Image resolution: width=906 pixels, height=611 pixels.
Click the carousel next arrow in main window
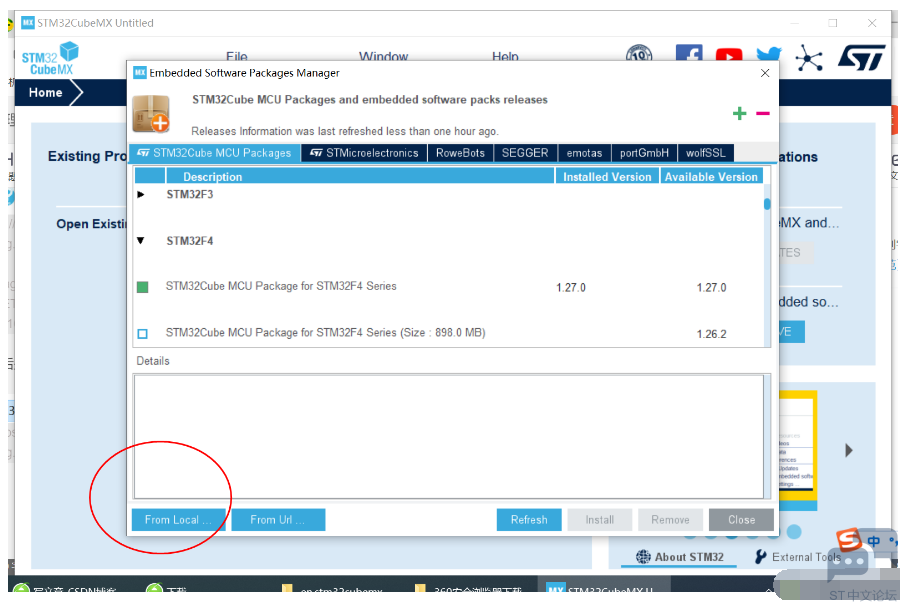[848, 450]
